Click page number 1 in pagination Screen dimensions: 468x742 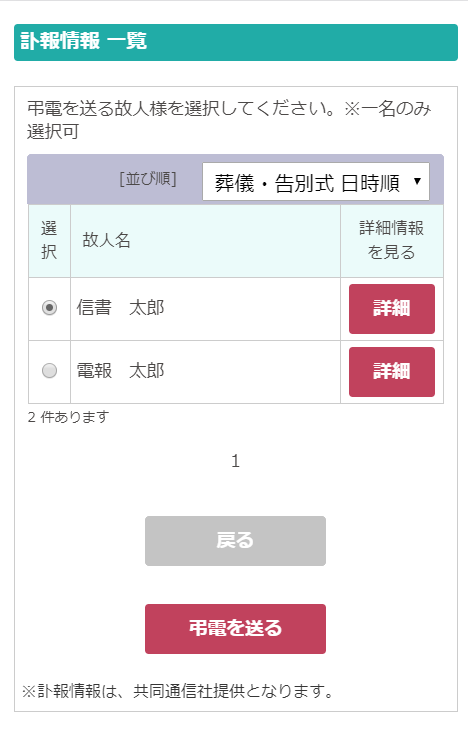point(235,461)
